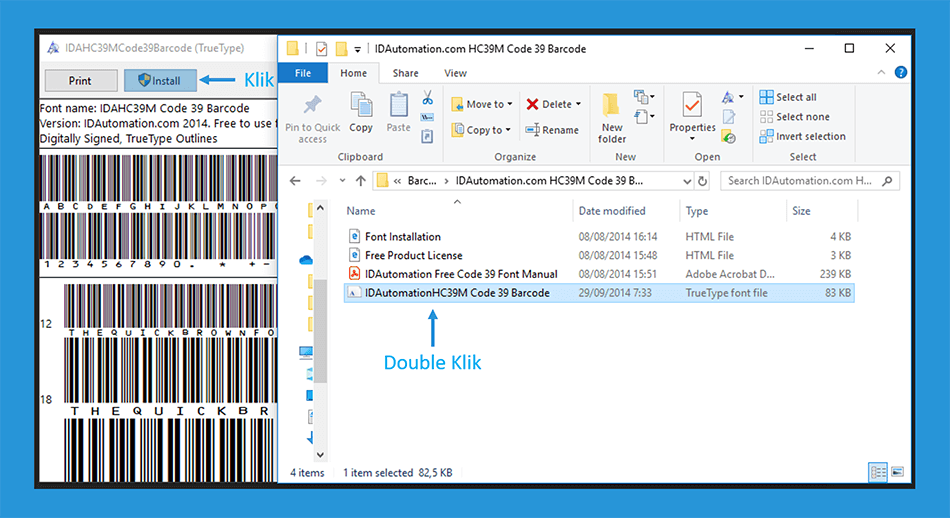Click Invert selection
The image size is (950, 518).
(x=802, y=136)
